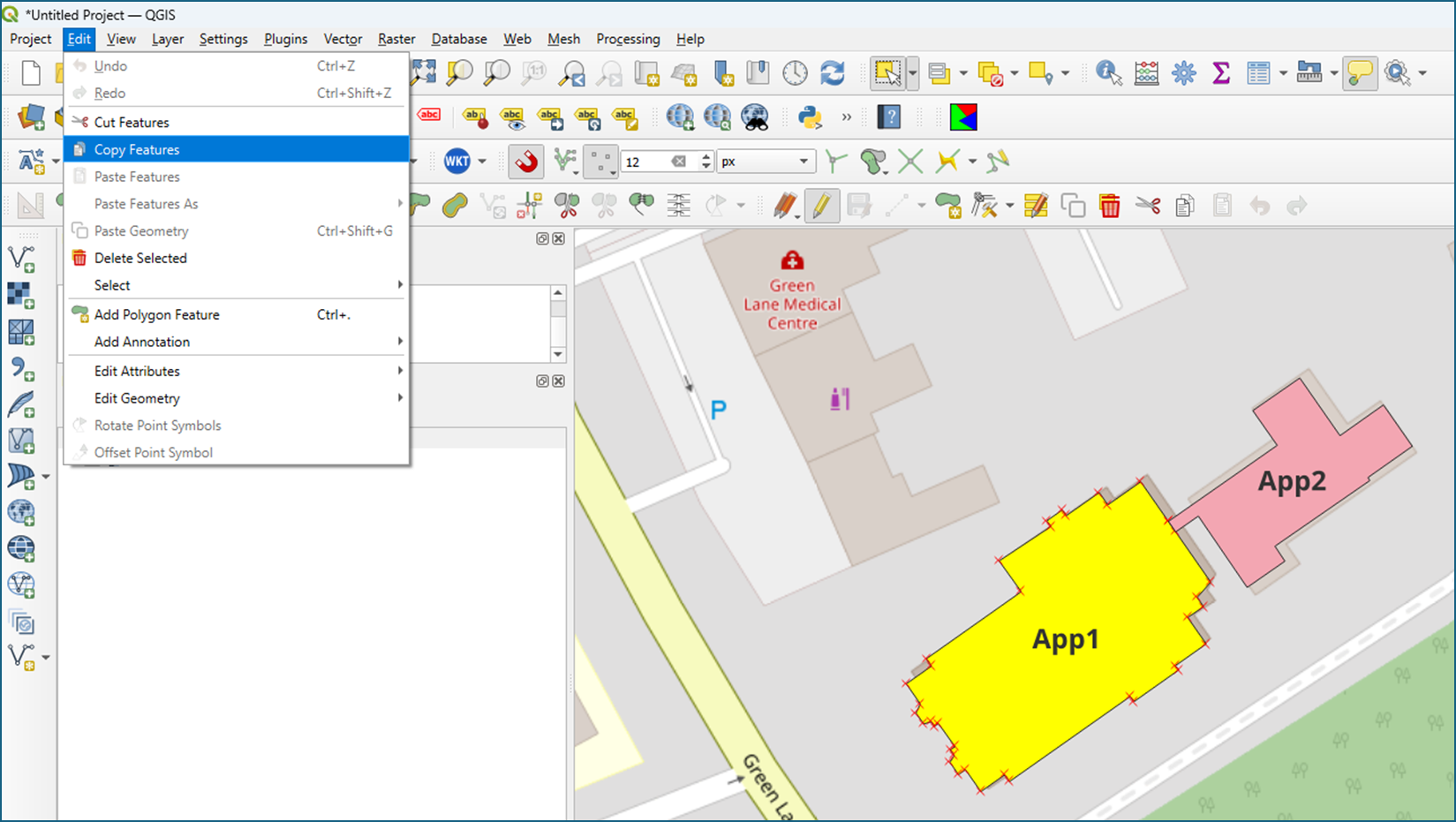Click the Add Mesh Layer icon

pos(21,332)
